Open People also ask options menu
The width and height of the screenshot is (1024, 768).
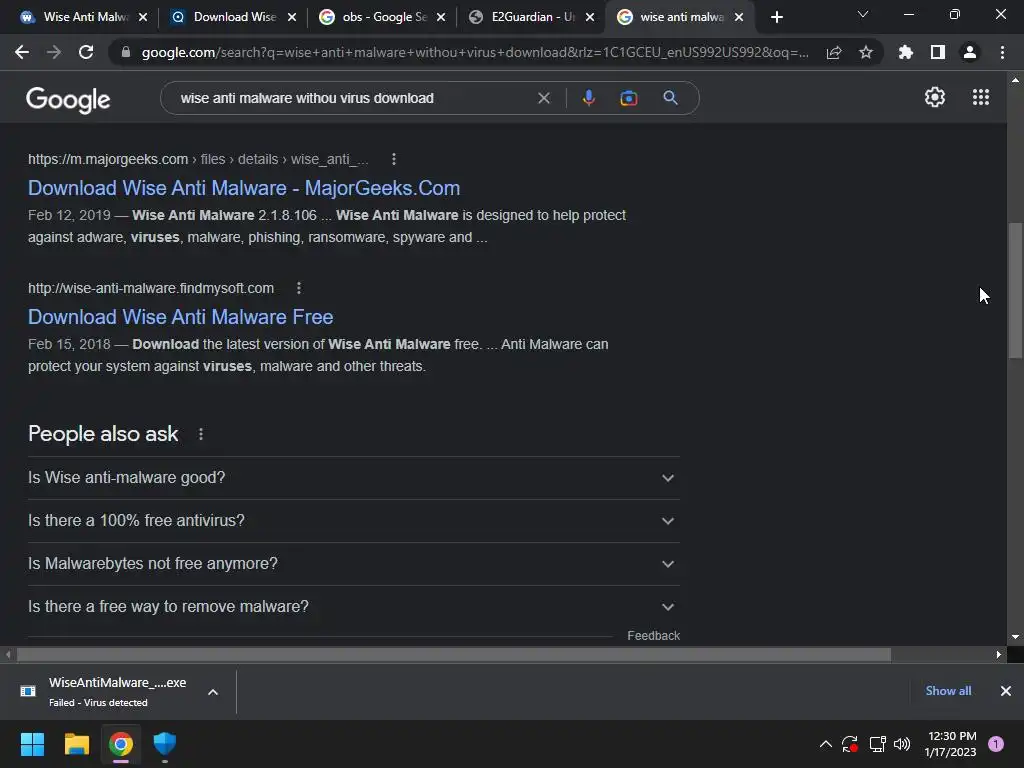click(x=201, y=434)
